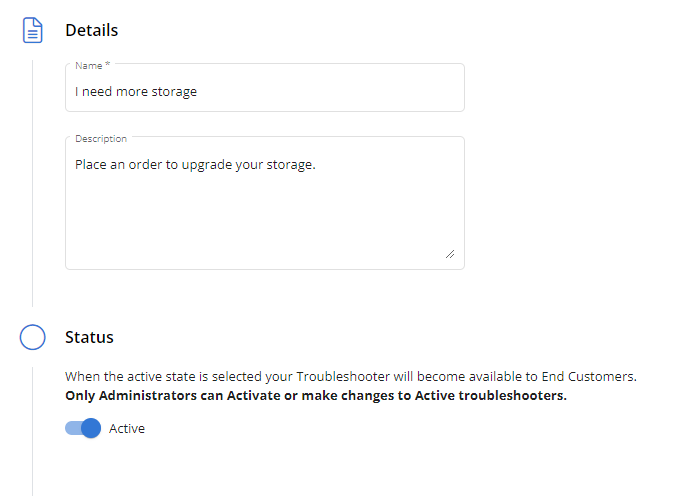Image resolution: width=692 pixels, height=496 pixels.
Task: Click the Status step circle icon
Action: tap(33, 337)
